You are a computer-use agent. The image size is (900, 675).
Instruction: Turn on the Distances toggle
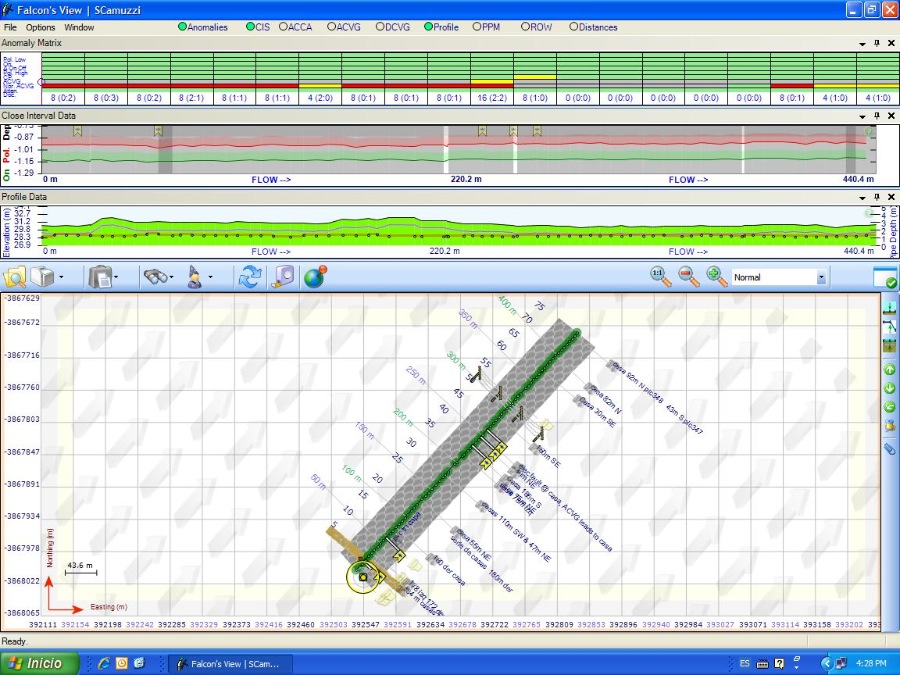574,27
